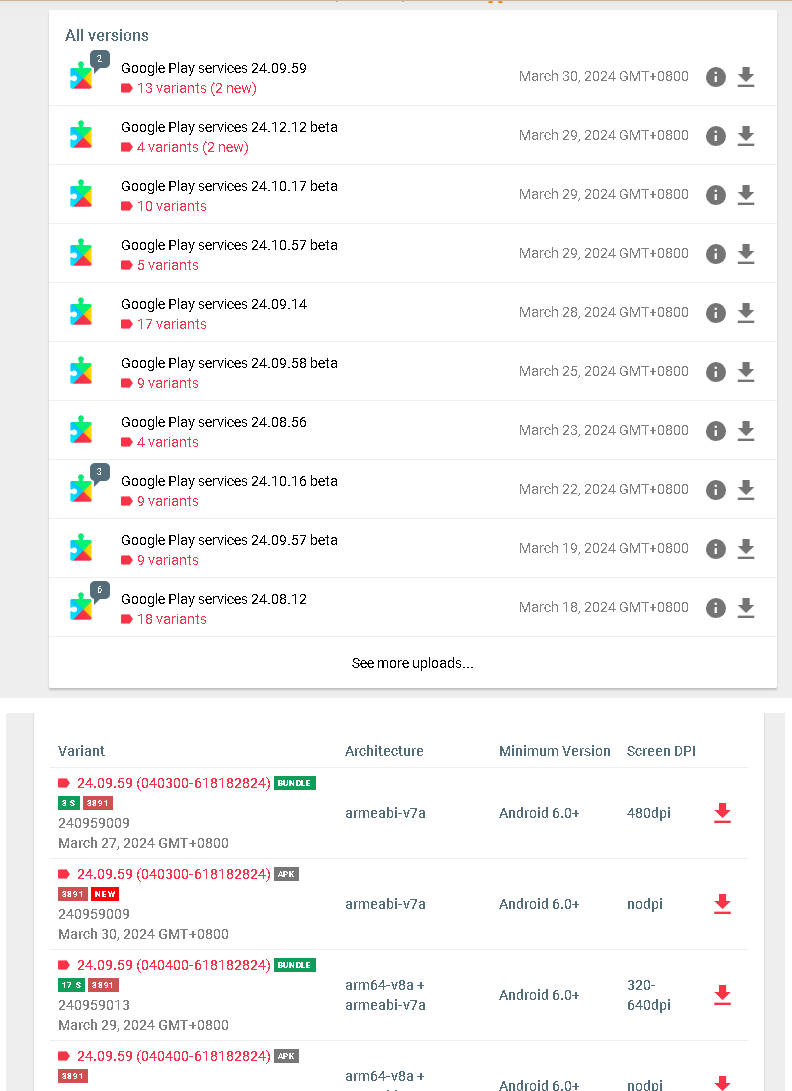Open Google Play services 24.09.57 beta link
This screenshot has width=792, height=1091.
[x=229, y=541]
